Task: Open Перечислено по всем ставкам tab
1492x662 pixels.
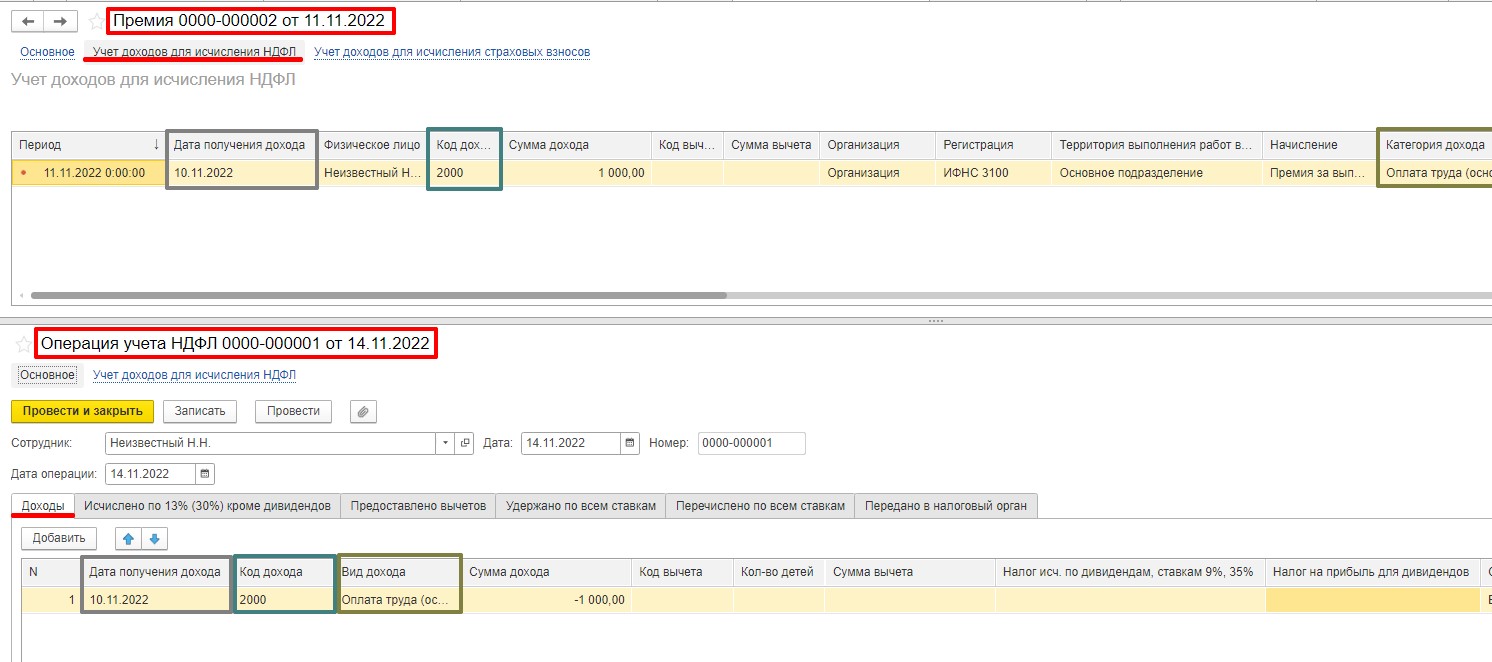Action: point(760,506)
